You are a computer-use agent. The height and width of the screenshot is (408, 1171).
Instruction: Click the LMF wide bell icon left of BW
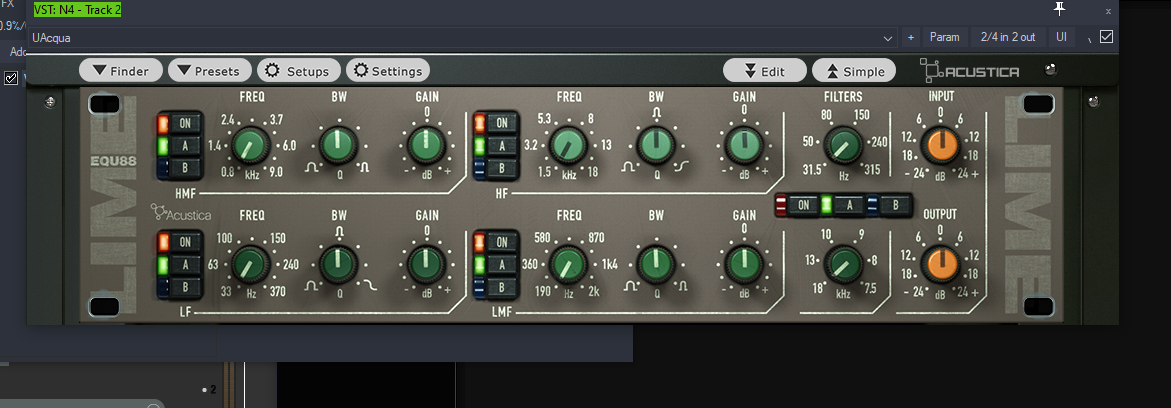(x=631, y=286)
